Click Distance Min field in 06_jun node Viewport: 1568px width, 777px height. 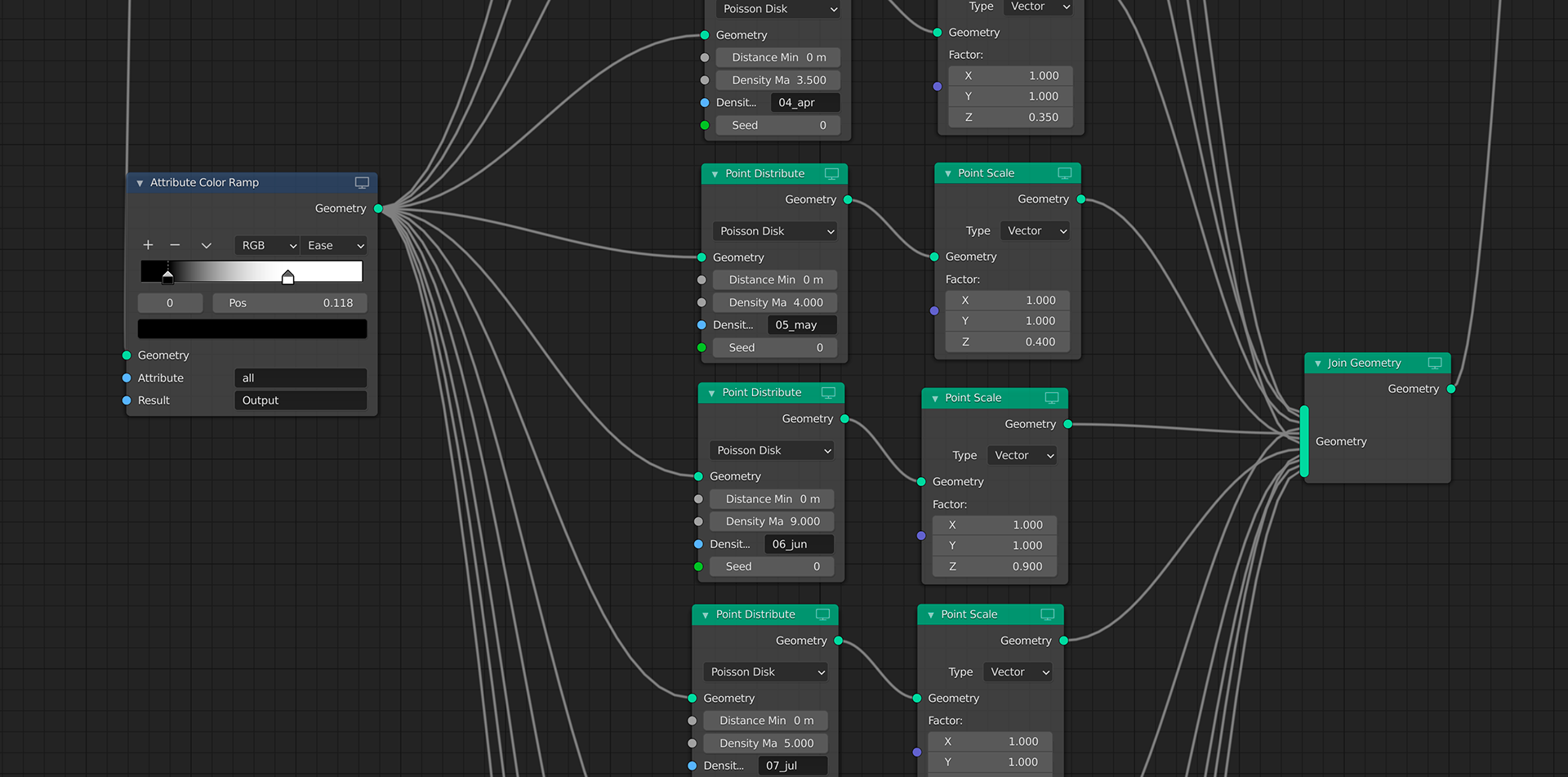click(x=773, y=499)
